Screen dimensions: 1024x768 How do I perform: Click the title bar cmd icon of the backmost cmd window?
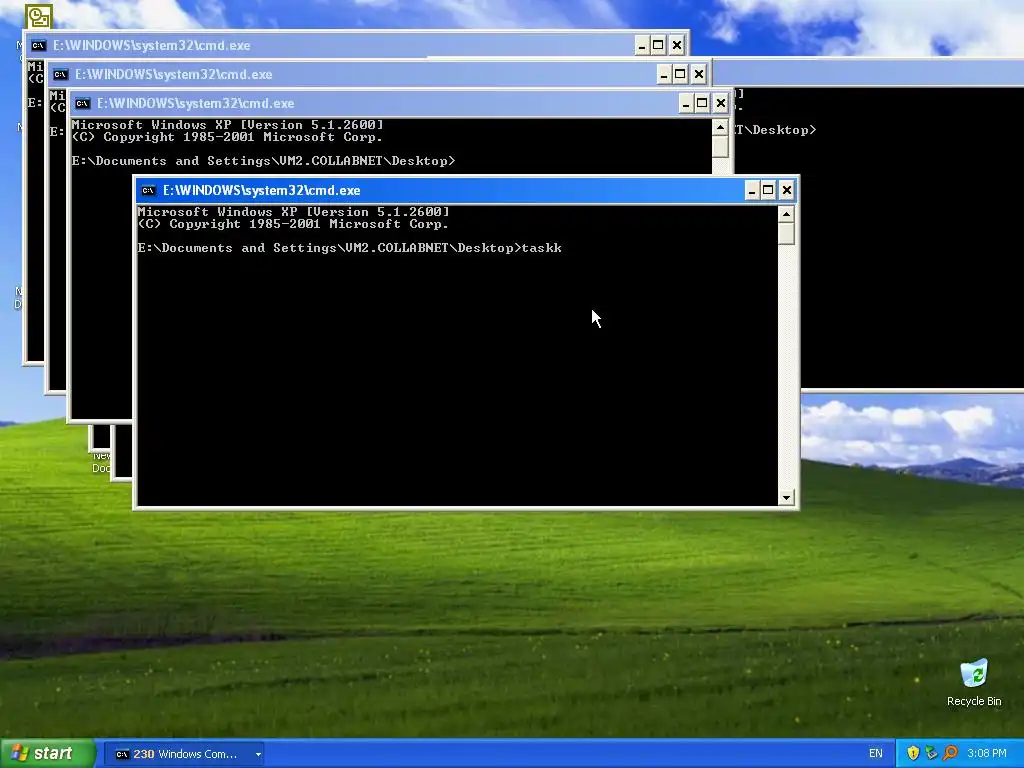[39, 46]
